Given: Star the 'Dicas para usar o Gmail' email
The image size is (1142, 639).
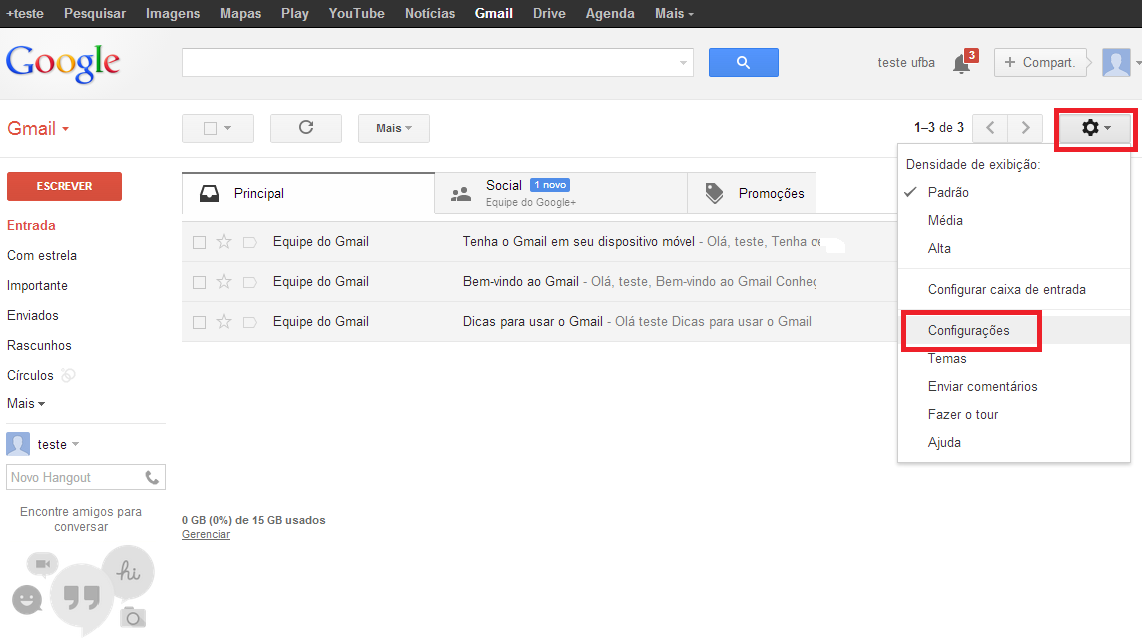Looking at the screenshot, I should point(224,322).
